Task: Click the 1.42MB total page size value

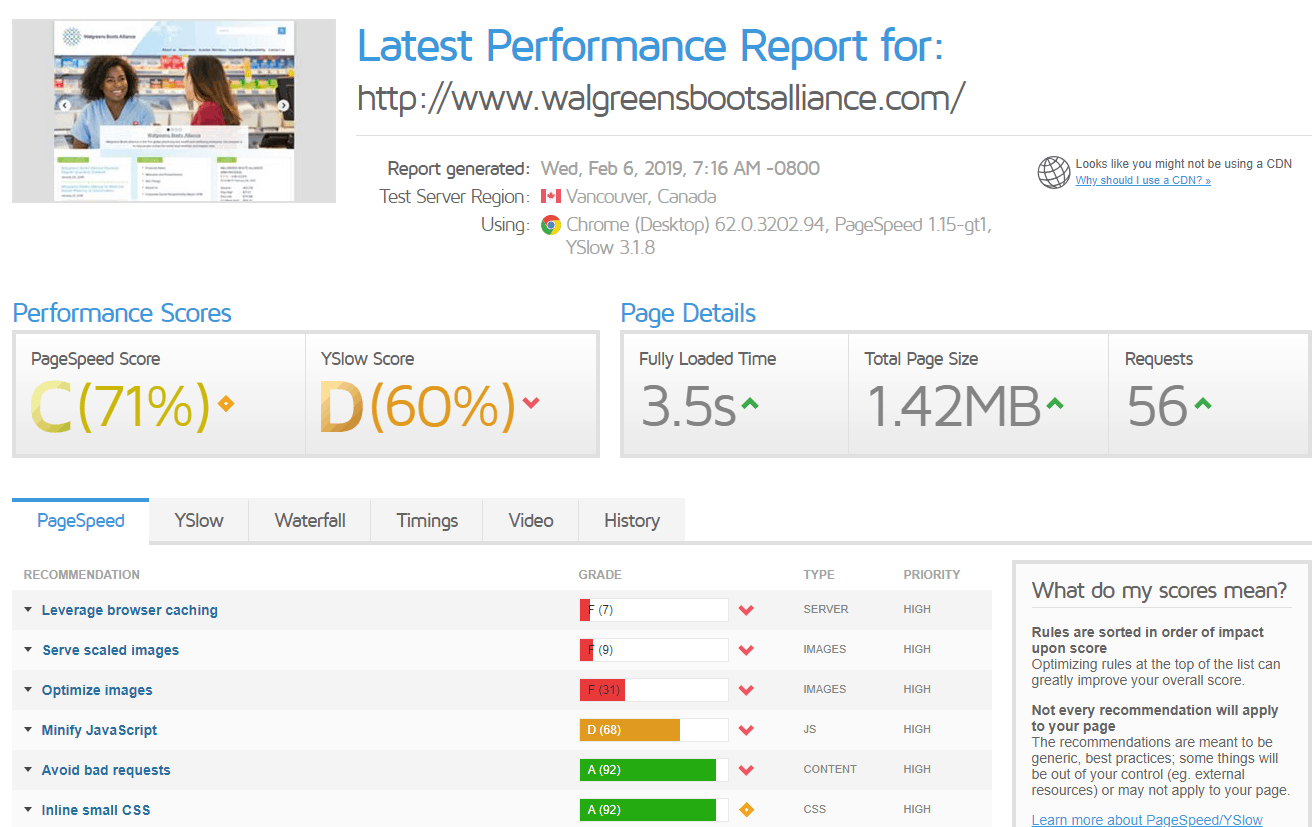Action: click(x=953, y=407)
